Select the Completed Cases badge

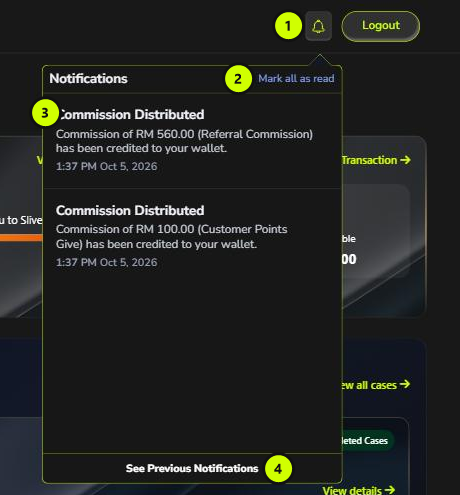click(x=367, y=441)
